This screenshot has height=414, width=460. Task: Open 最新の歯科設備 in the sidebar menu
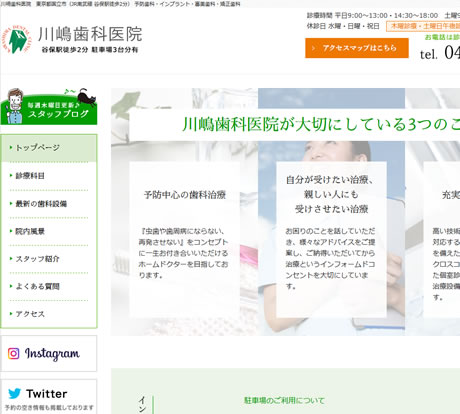49,204
